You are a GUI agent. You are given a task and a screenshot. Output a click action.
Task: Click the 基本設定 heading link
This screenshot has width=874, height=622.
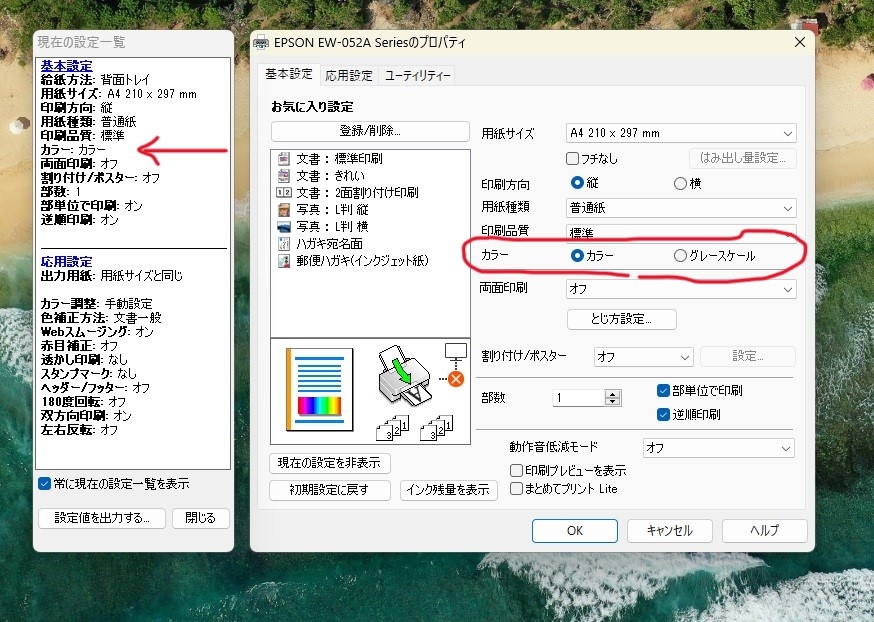[x=66, y=66]
